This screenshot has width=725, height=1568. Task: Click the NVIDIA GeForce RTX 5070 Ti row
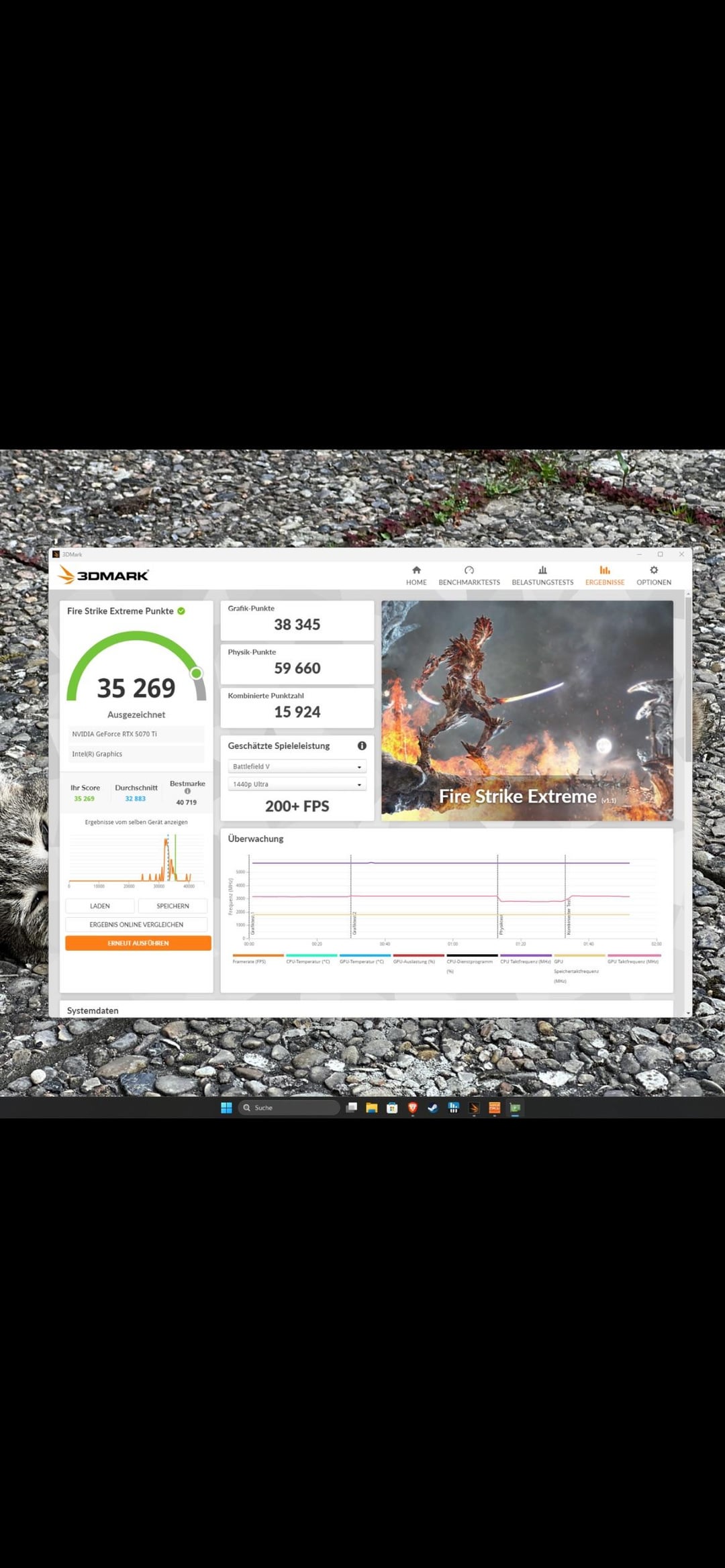(136, 734)
